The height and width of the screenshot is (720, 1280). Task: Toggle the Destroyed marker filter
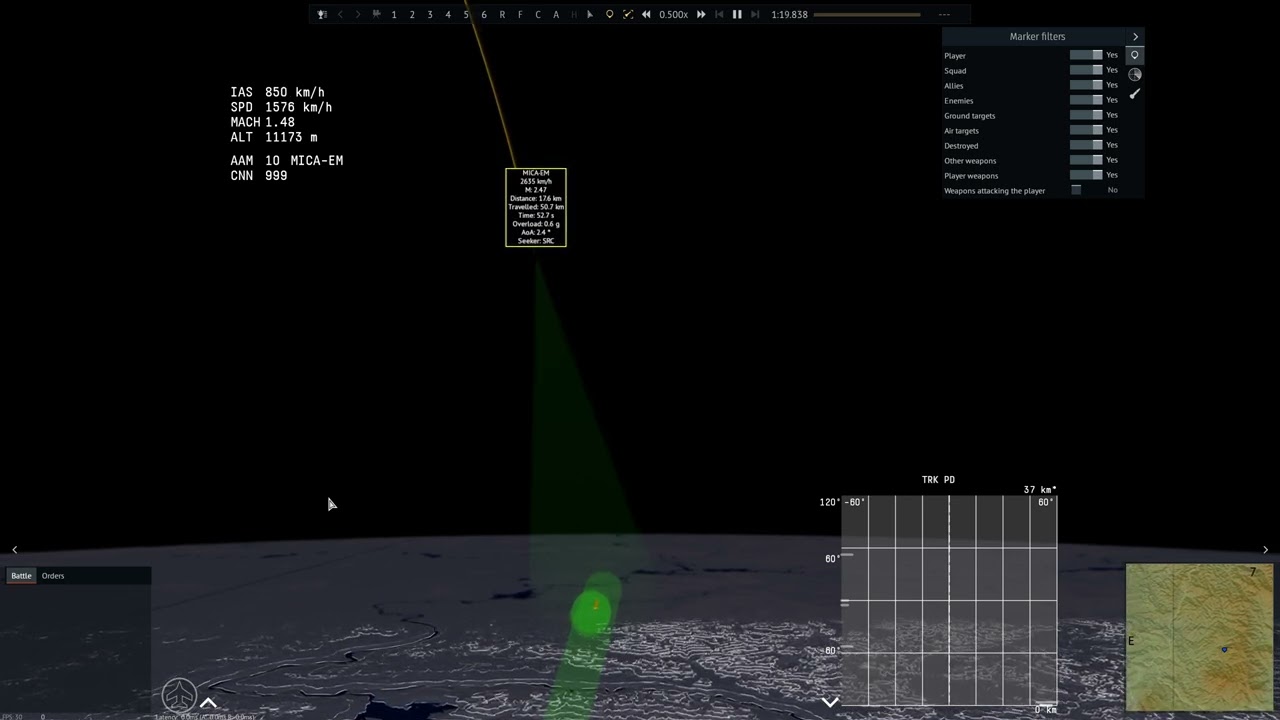(1086, 145)
